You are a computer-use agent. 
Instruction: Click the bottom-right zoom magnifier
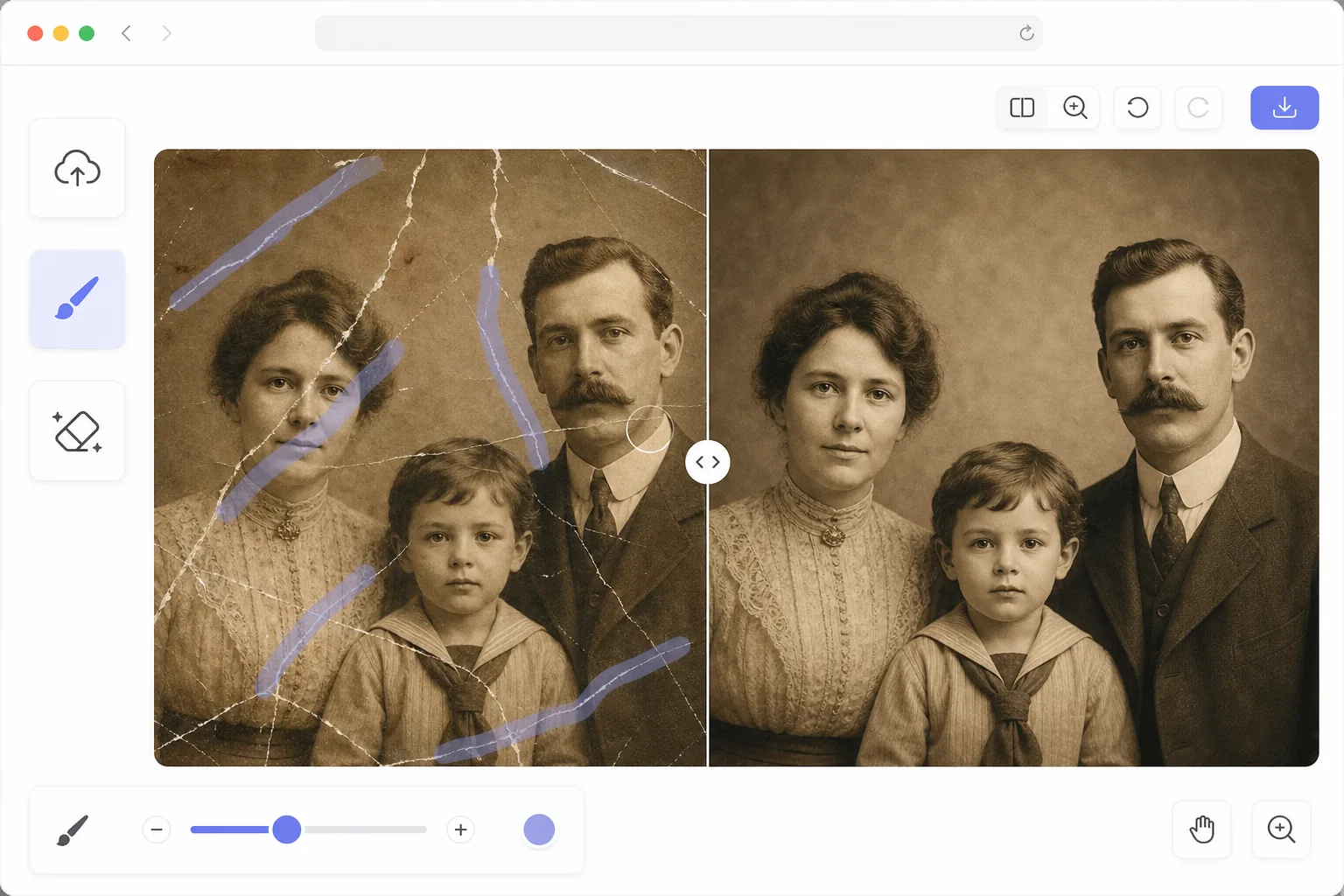(1281, 829)
